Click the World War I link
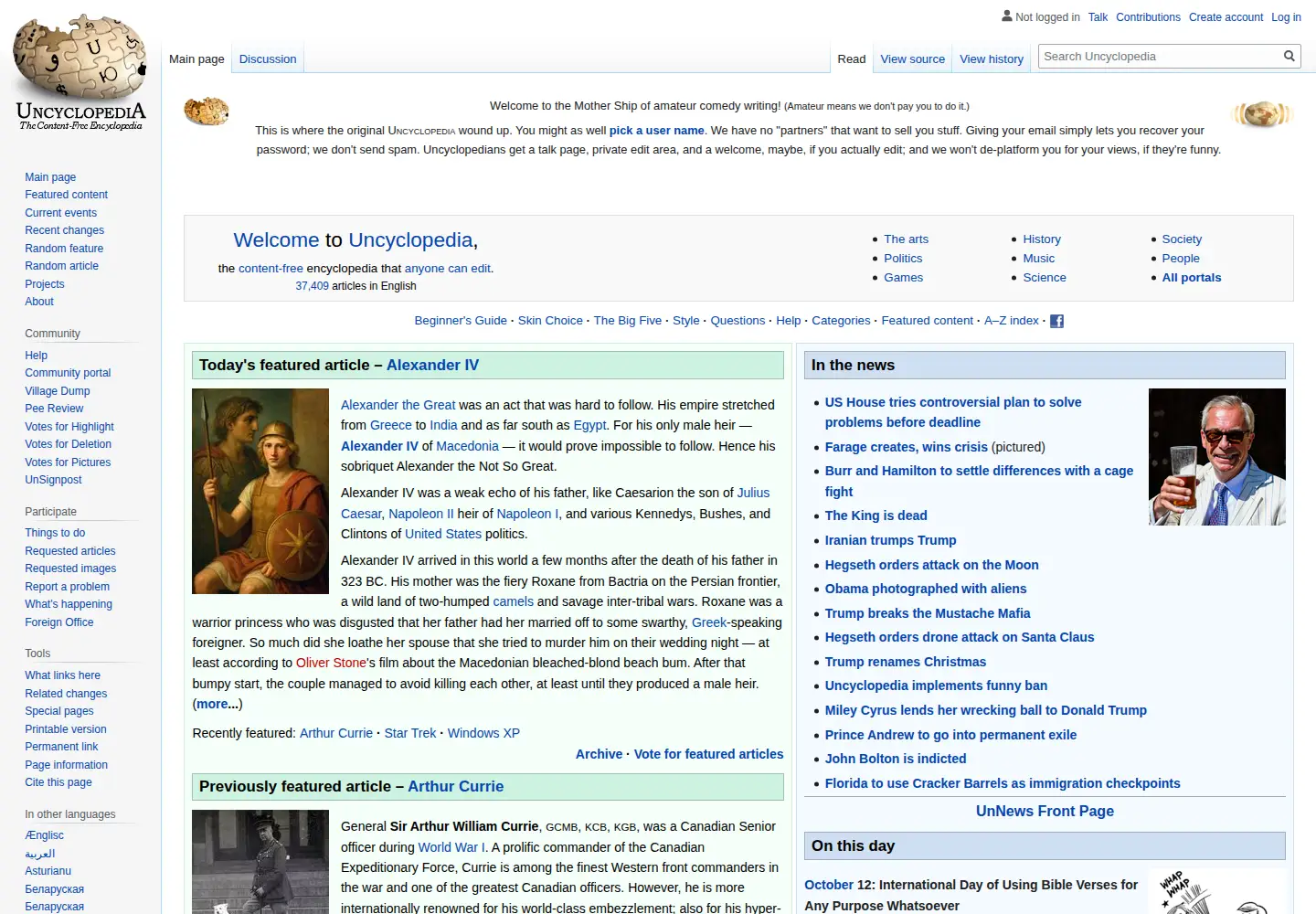This screenshot has width=1316, height=914. click(451, 847)
